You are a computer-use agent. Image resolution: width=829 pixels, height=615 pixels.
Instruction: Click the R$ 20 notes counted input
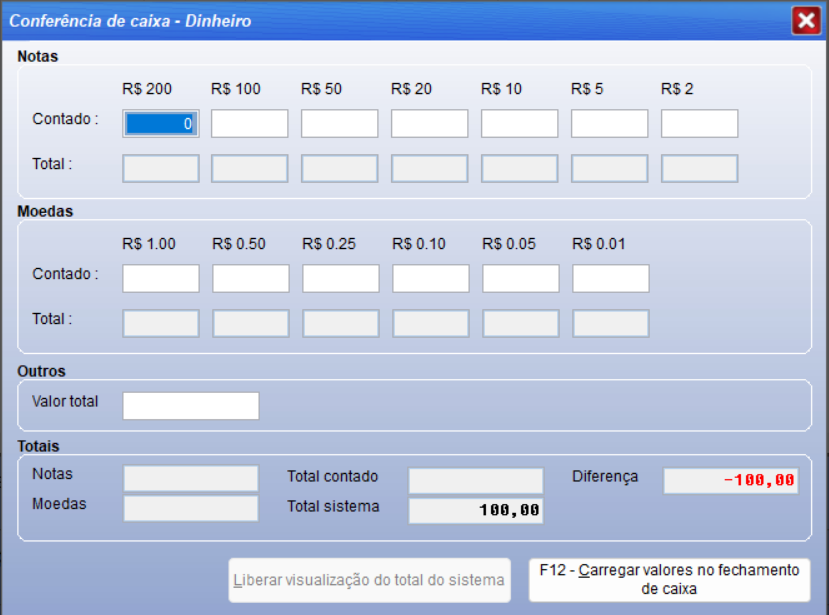[429, 124]
